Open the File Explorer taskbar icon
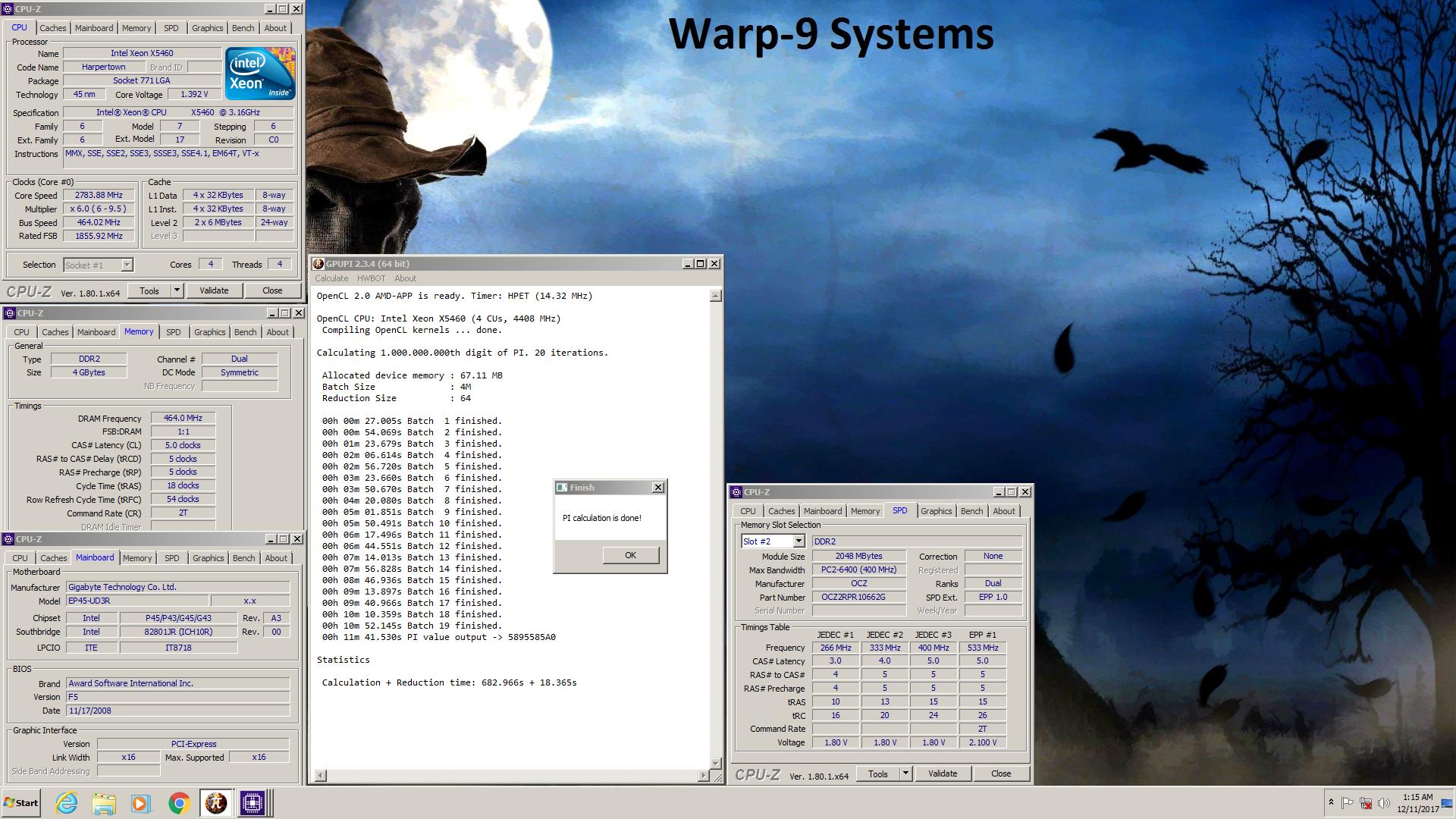This screenshot has height=819, width=1456. pyautogui.click(x=104, y=802)
